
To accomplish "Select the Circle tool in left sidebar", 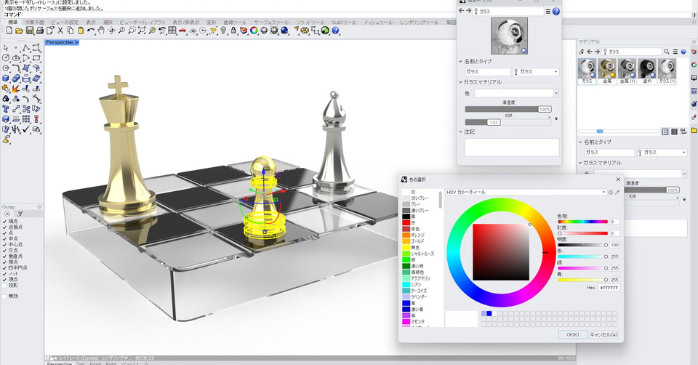I will [6, 58].
